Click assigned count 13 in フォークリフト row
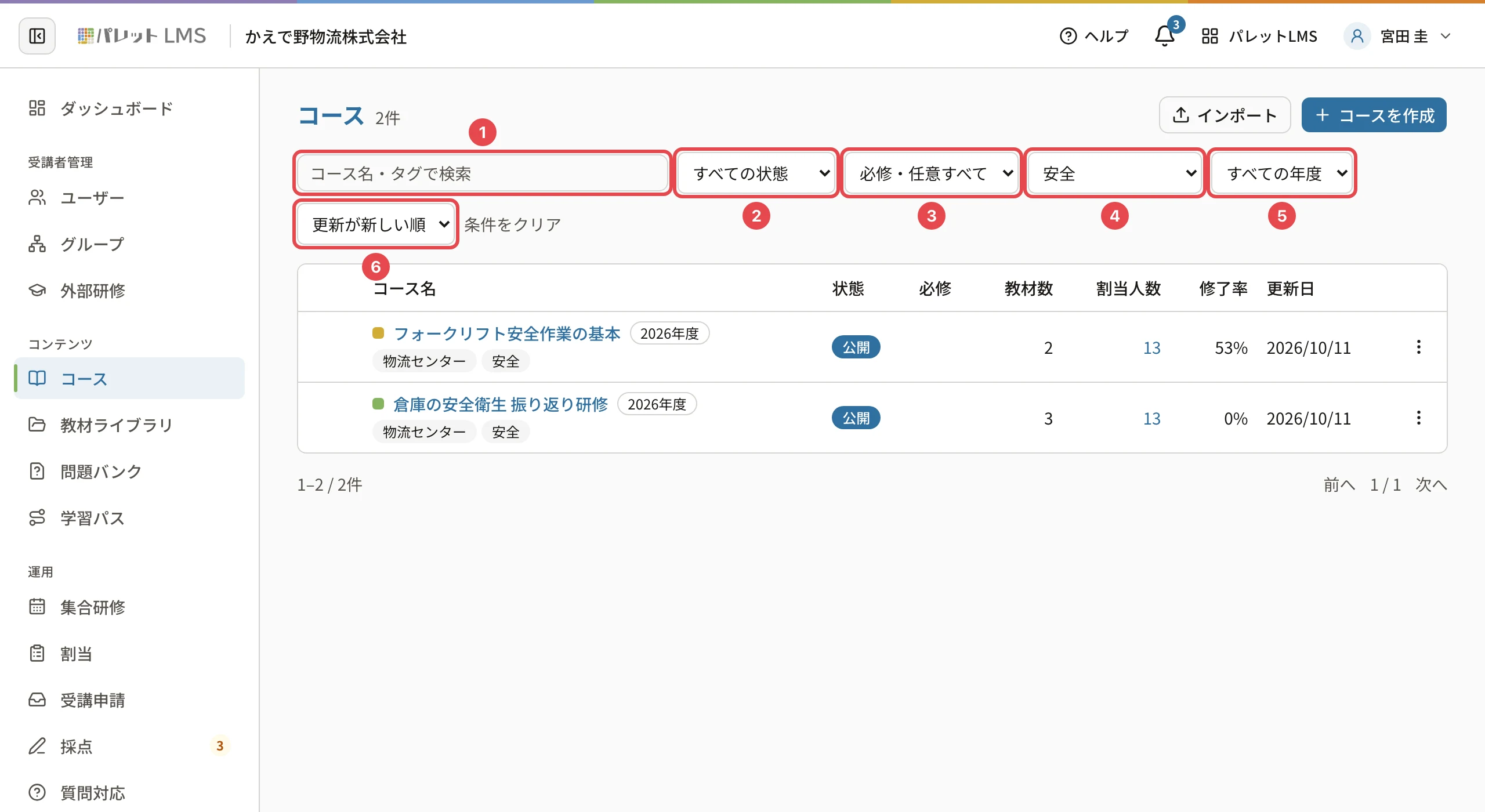This screenshot has height=812, width=1485. (x=1152, y=347)
